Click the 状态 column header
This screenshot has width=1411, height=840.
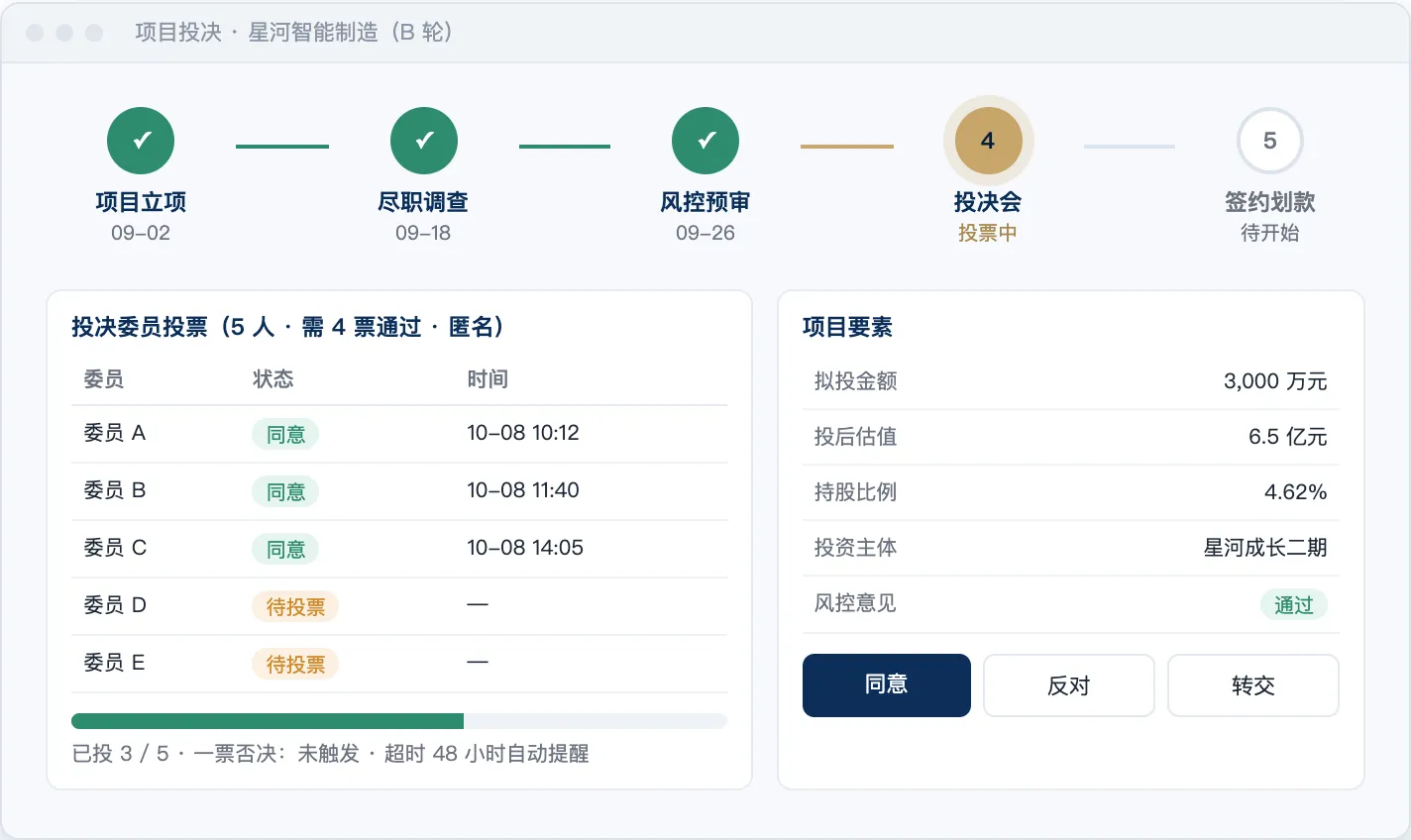coord(273,378)
